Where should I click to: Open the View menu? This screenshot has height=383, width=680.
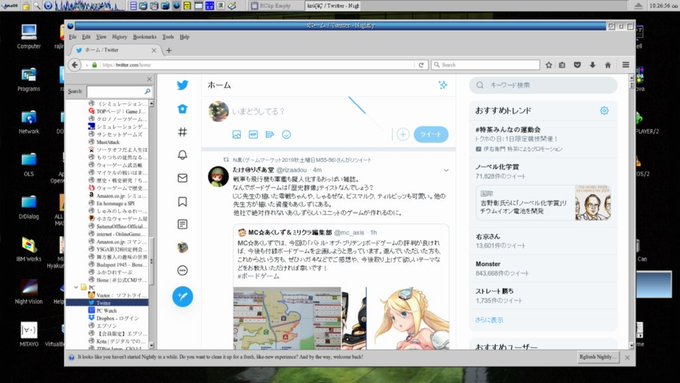101,37
